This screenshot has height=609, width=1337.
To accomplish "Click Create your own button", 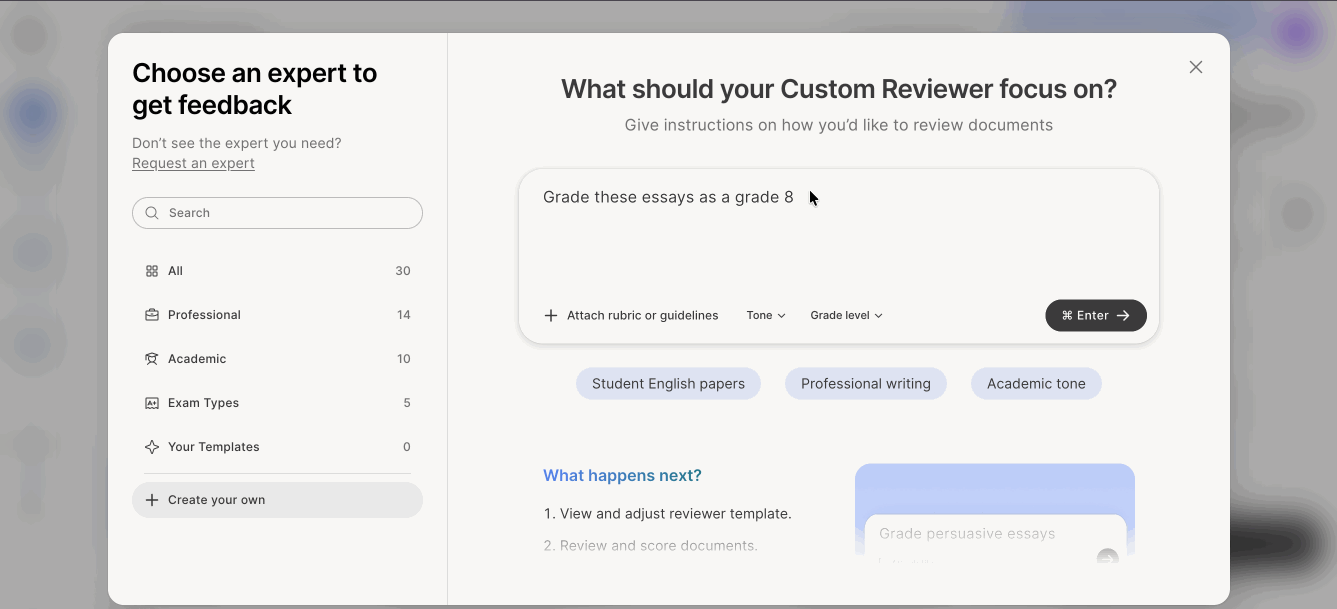I will click(277, 500).
